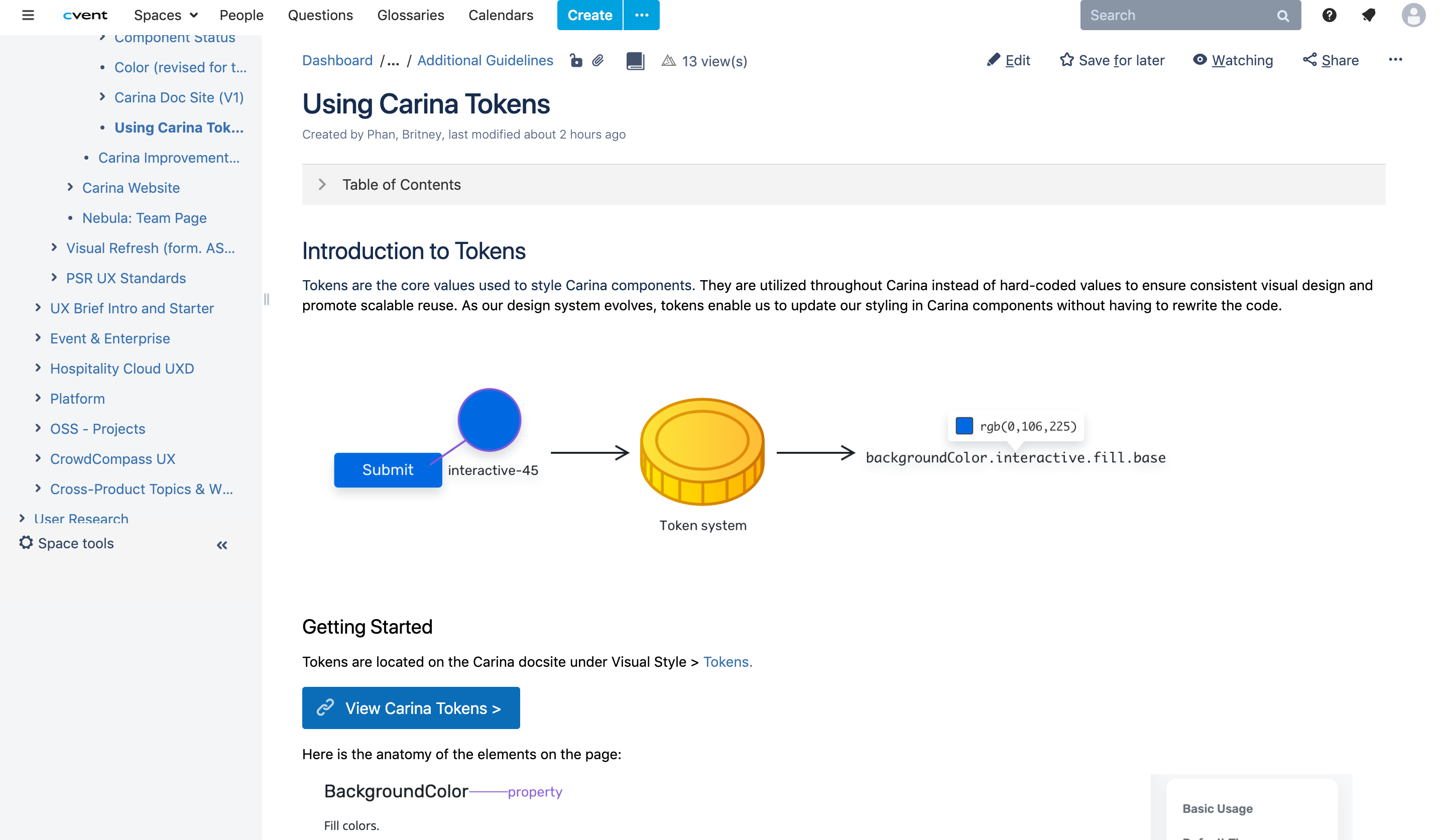Click Edit page button

(x=1009, y=60)
